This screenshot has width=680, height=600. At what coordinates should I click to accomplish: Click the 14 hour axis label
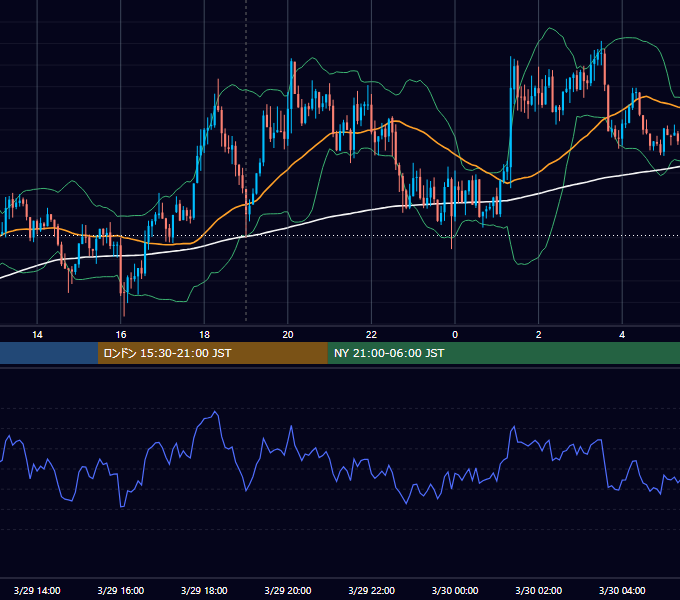(x=37, y=335)
